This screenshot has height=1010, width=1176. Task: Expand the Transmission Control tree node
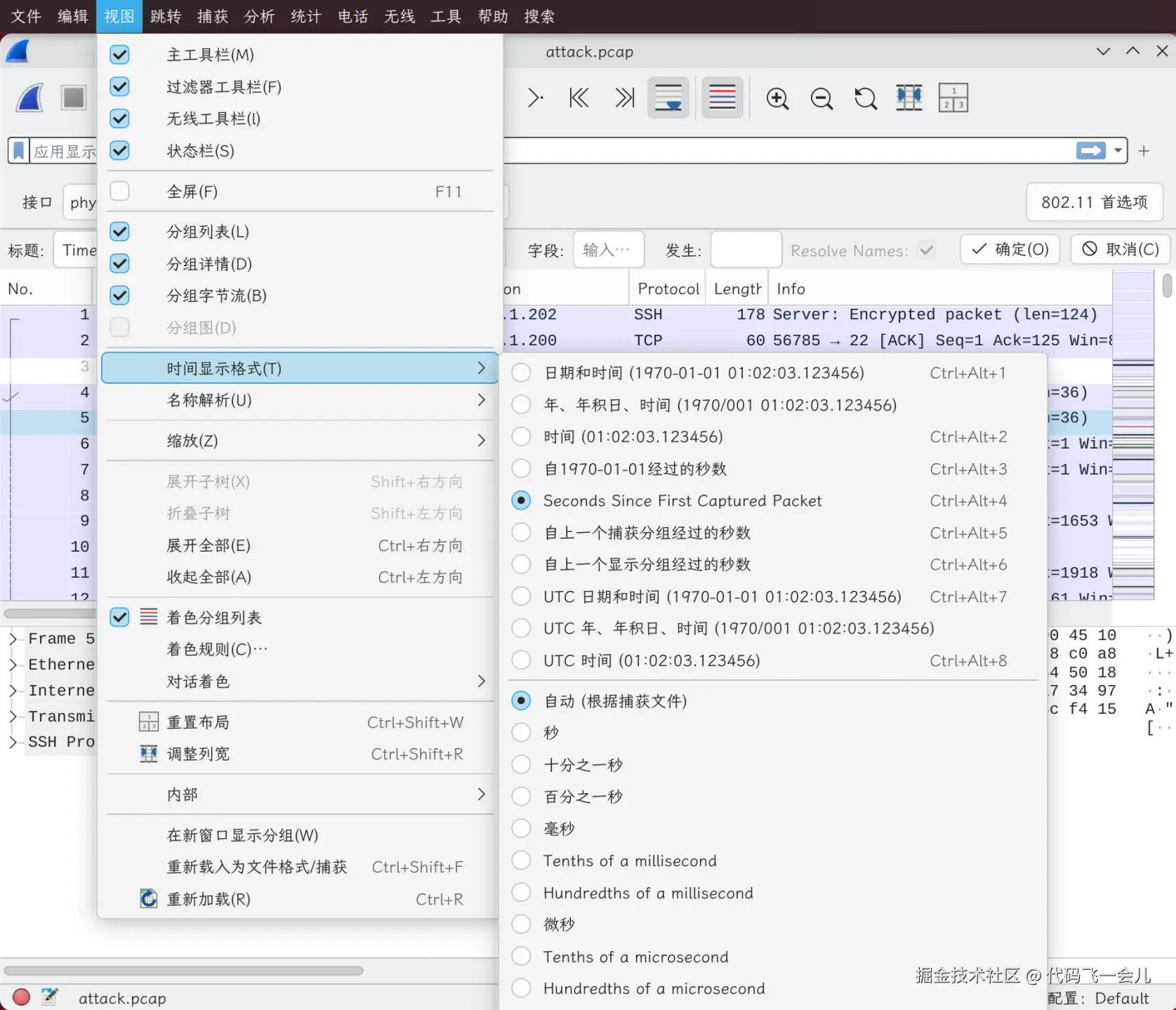(x=13, y=717)
